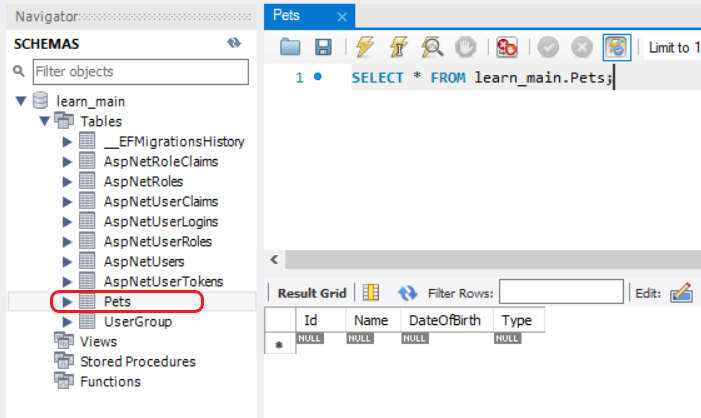Collapse the learn_main schema

coord(21,101)
